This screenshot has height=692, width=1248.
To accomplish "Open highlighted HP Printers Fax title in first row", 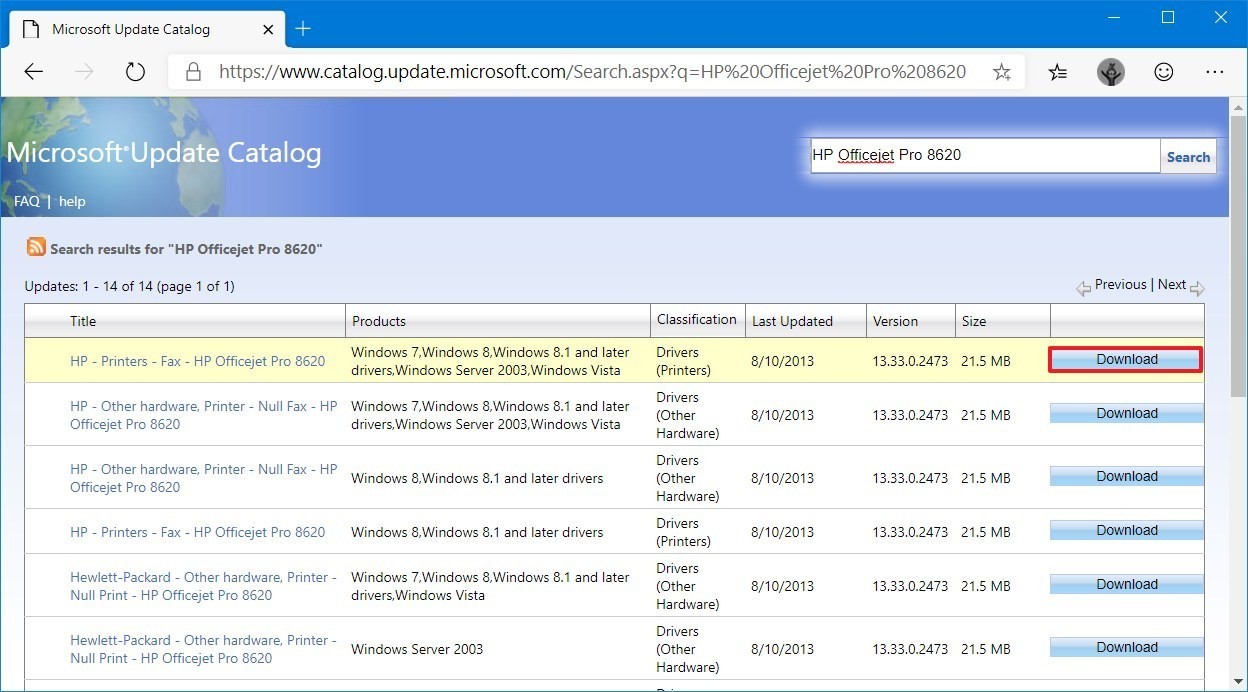I will click(197, 361).
